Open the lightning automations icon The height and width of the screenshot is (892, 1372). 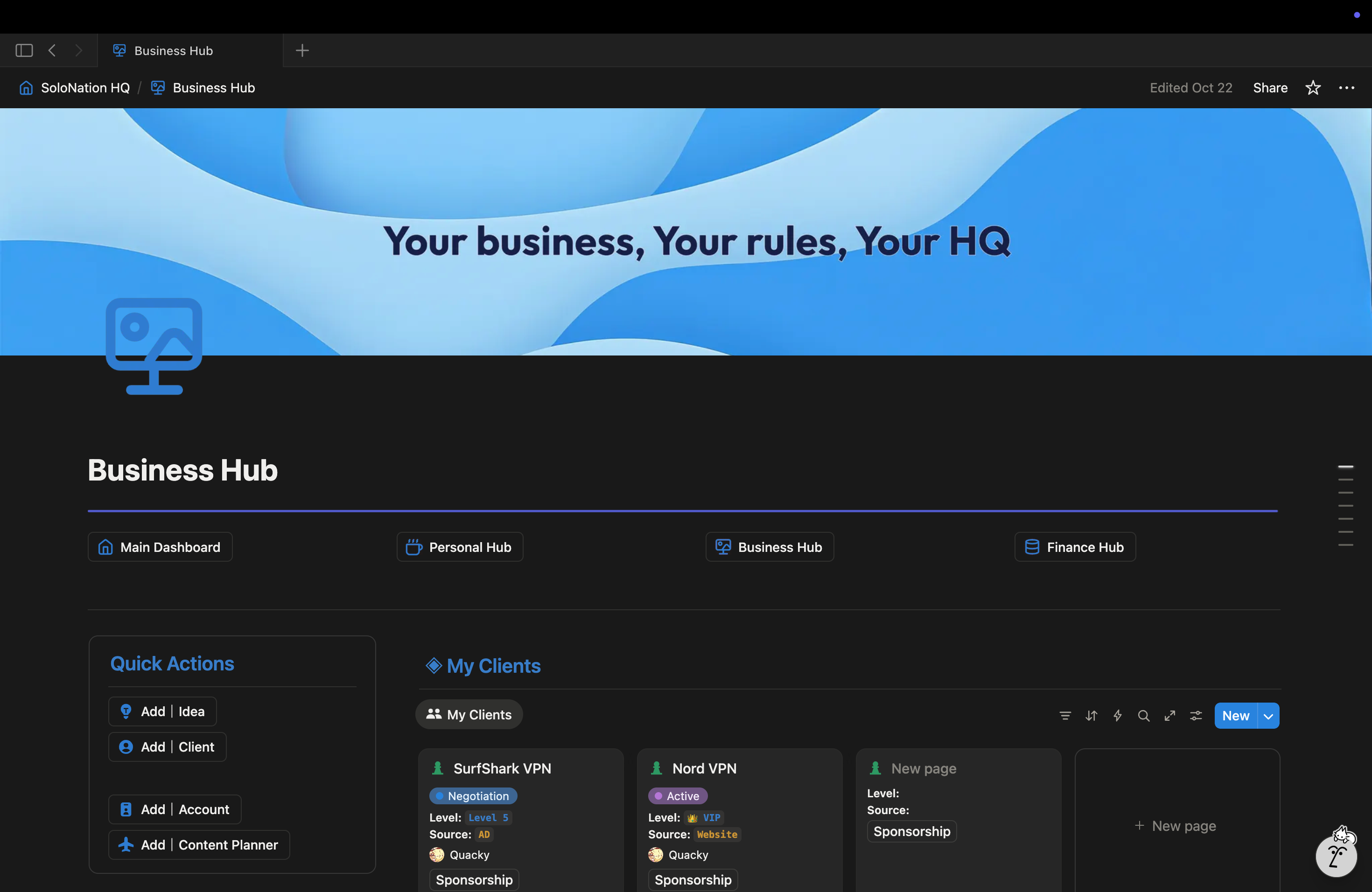point(1117,715)
